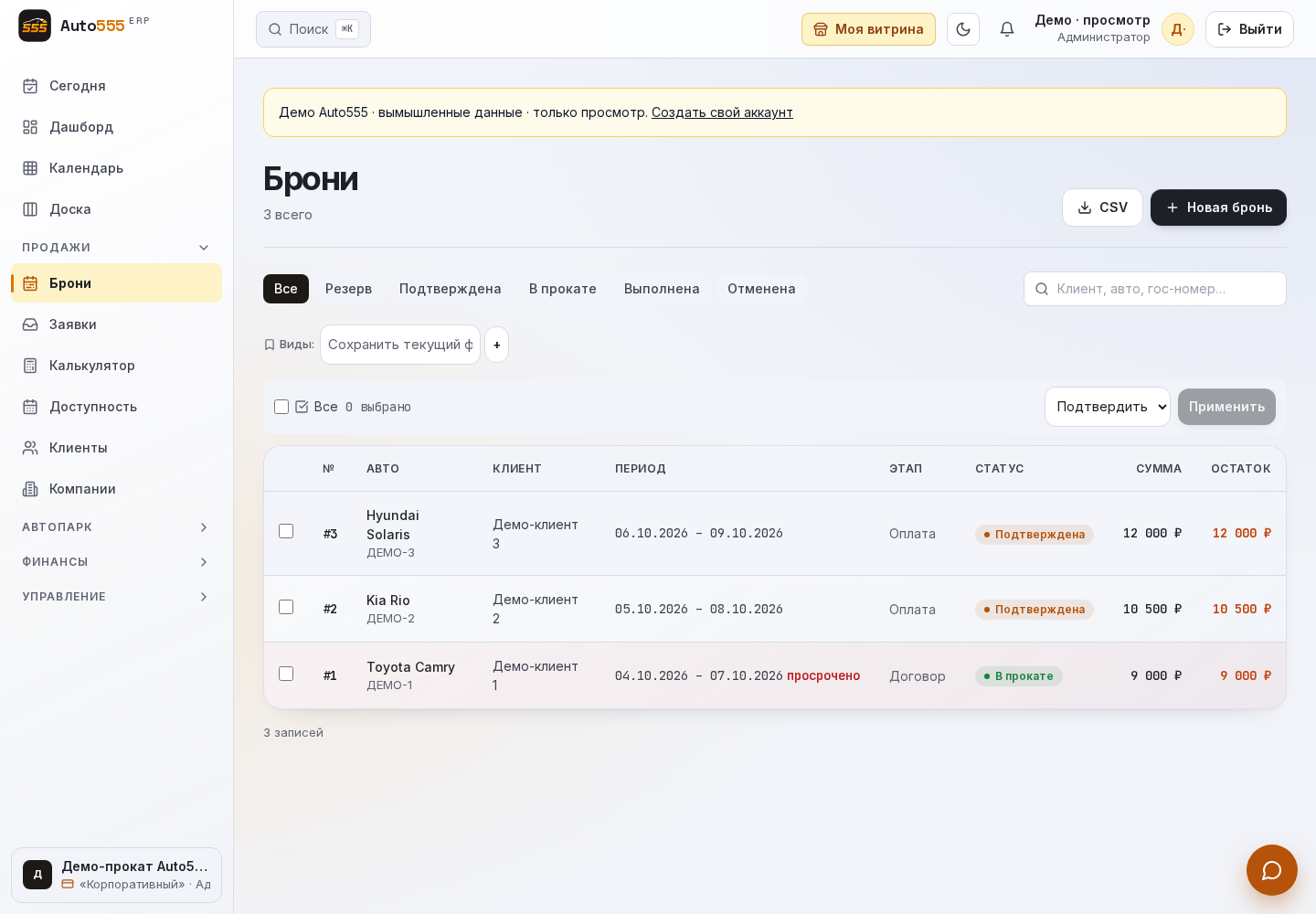The width and height of the screenshot is (1316, 914).
Task: Expand the УПРАВЛЕНИЕ section
Action: tap(116, 597)
